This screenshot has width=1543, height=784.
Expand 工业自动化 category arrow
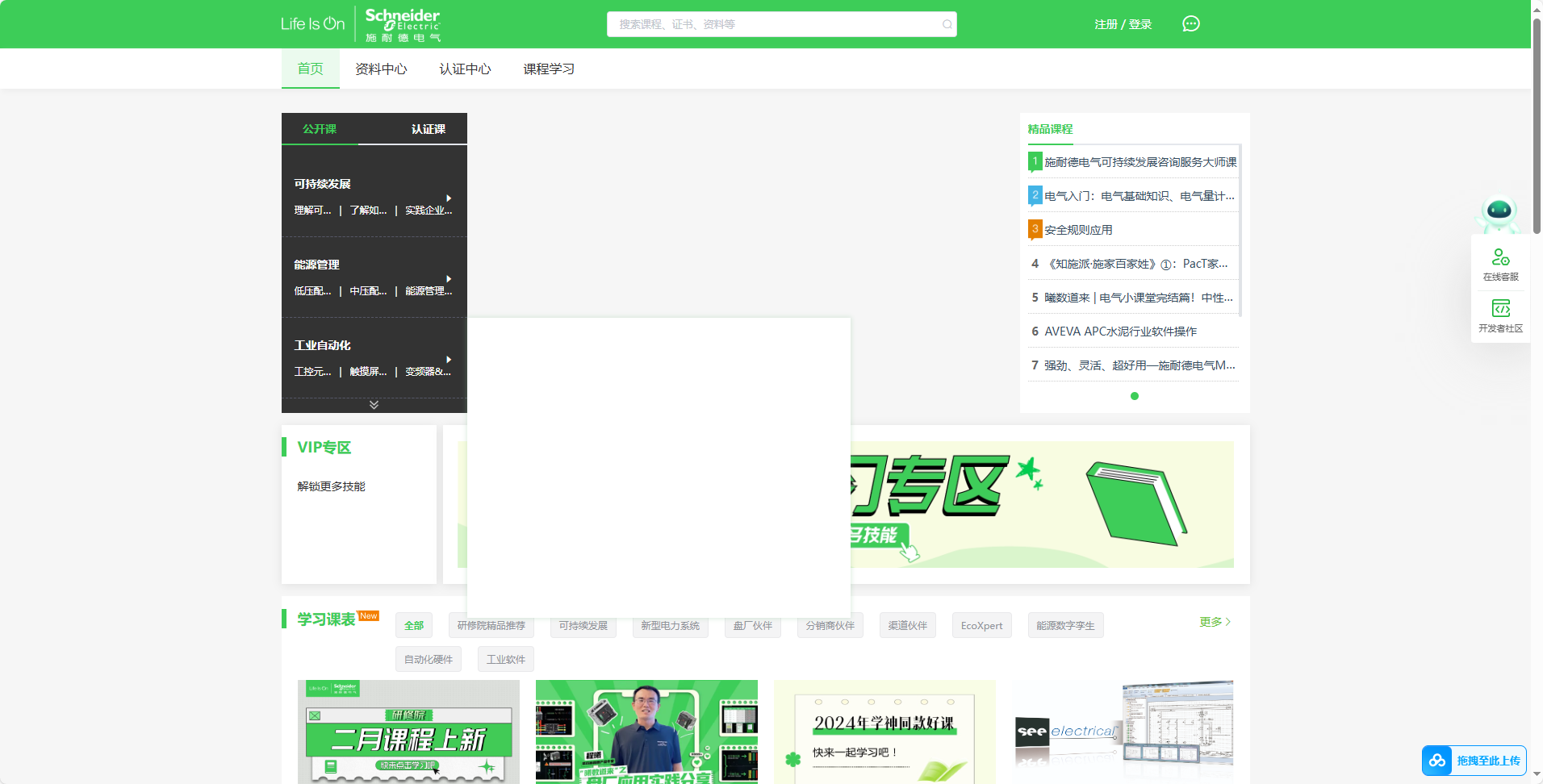pyautogui.click(x=449, y=359)
